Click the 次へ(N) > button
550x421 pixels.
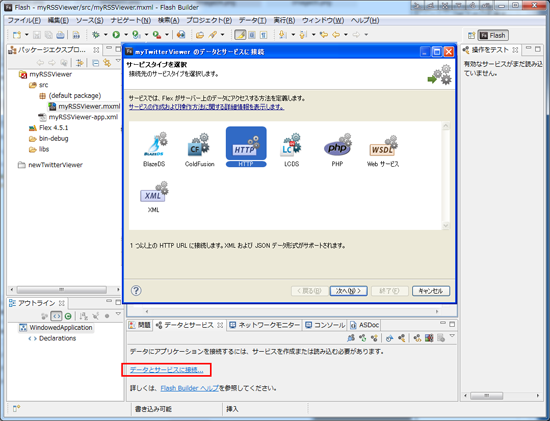pos(349,291)
